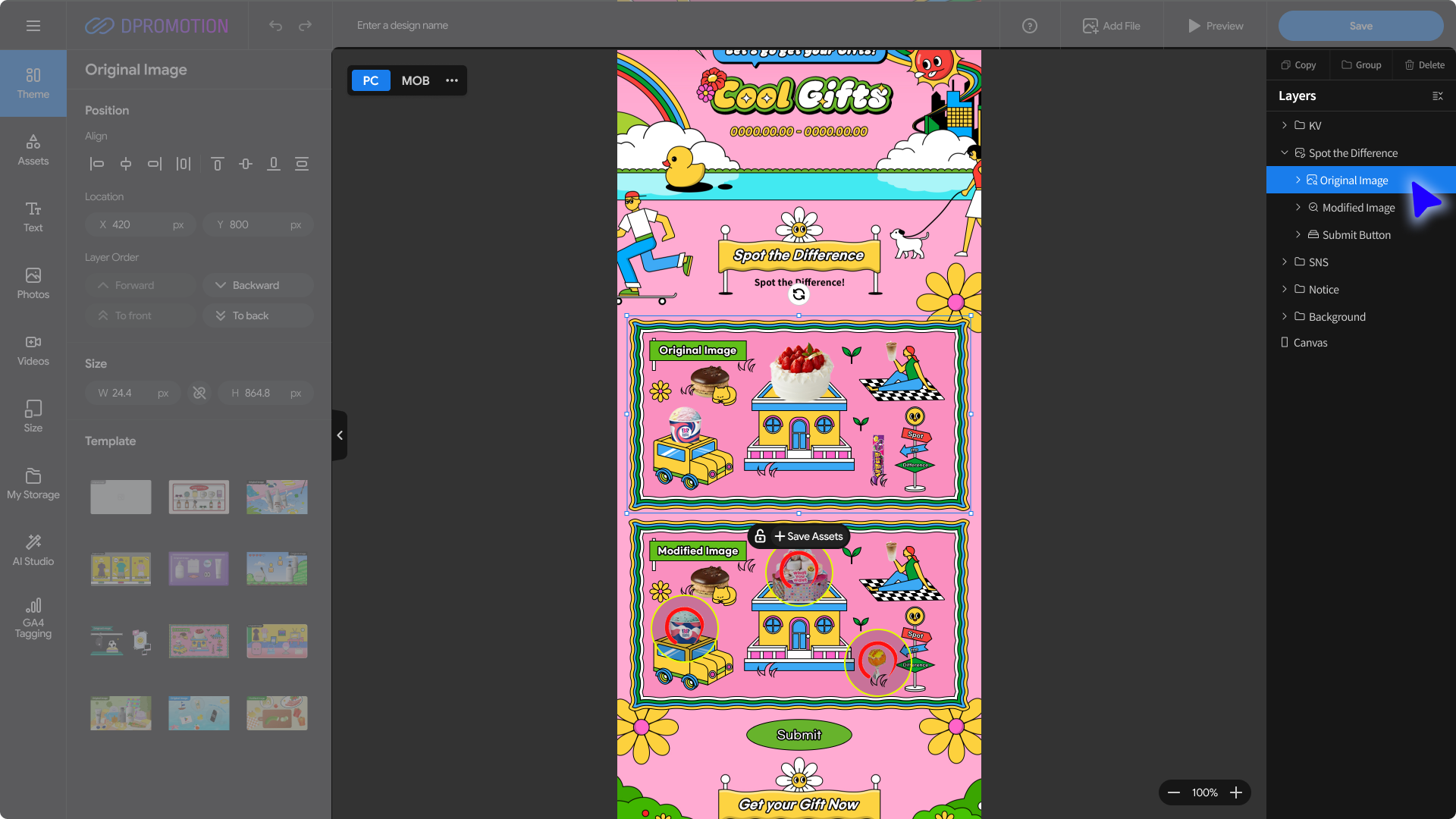
Task: Open the help question mark icon
Action: tap(1029, 26)
